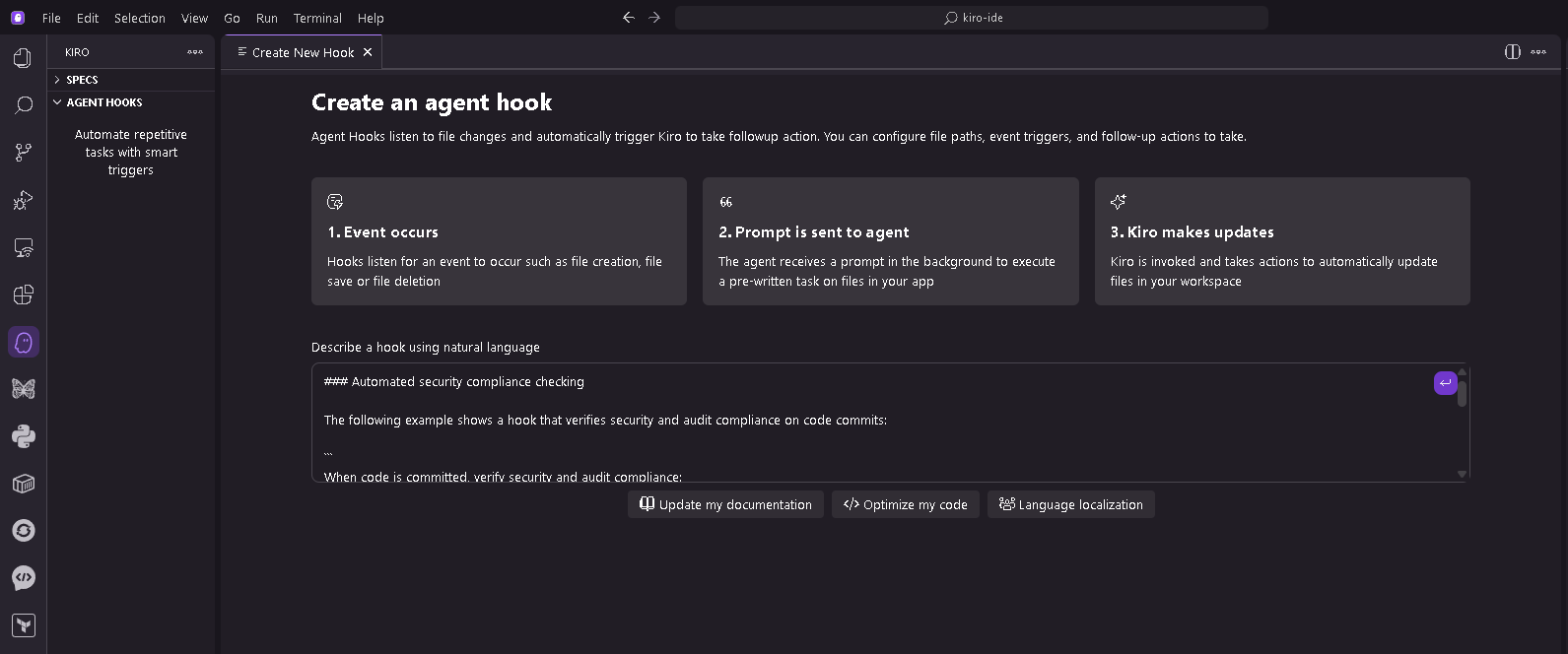Switch to the Create New Hook tab
Viewport: 1568px width, 654px height.
click(x=302, y=52)
